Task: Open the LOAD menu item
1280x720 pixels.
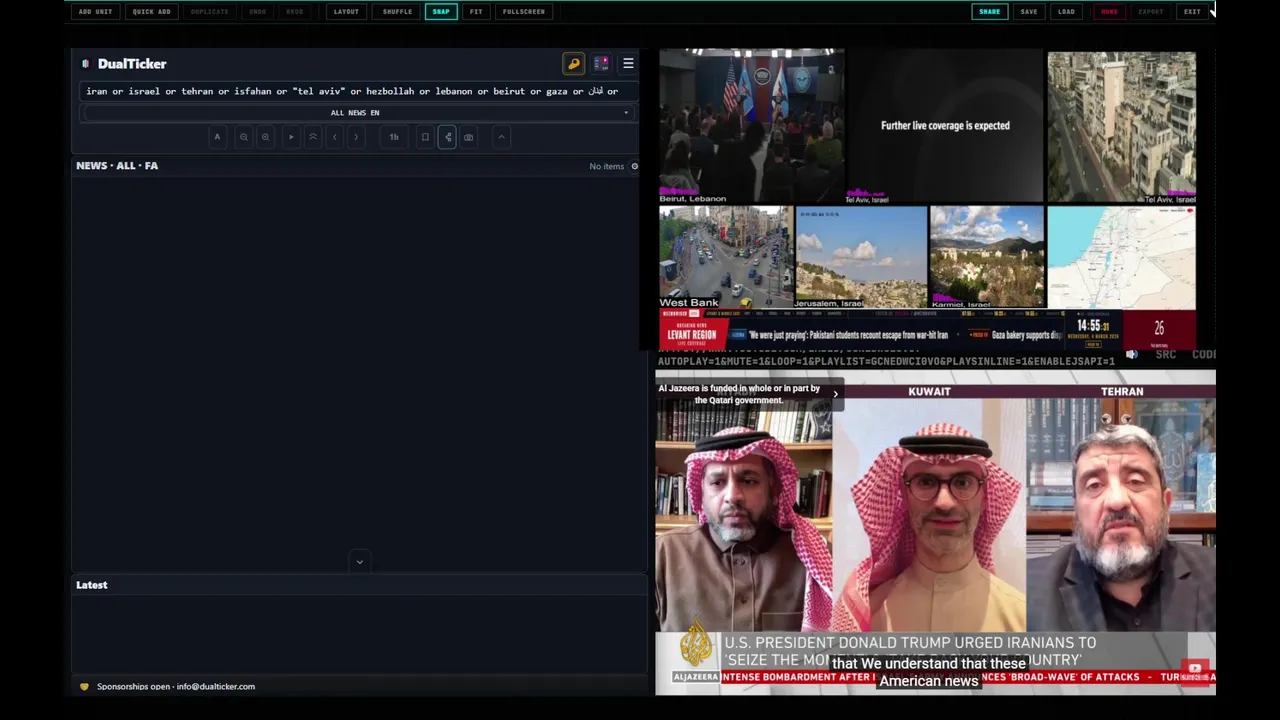Action: [1066, 12]
